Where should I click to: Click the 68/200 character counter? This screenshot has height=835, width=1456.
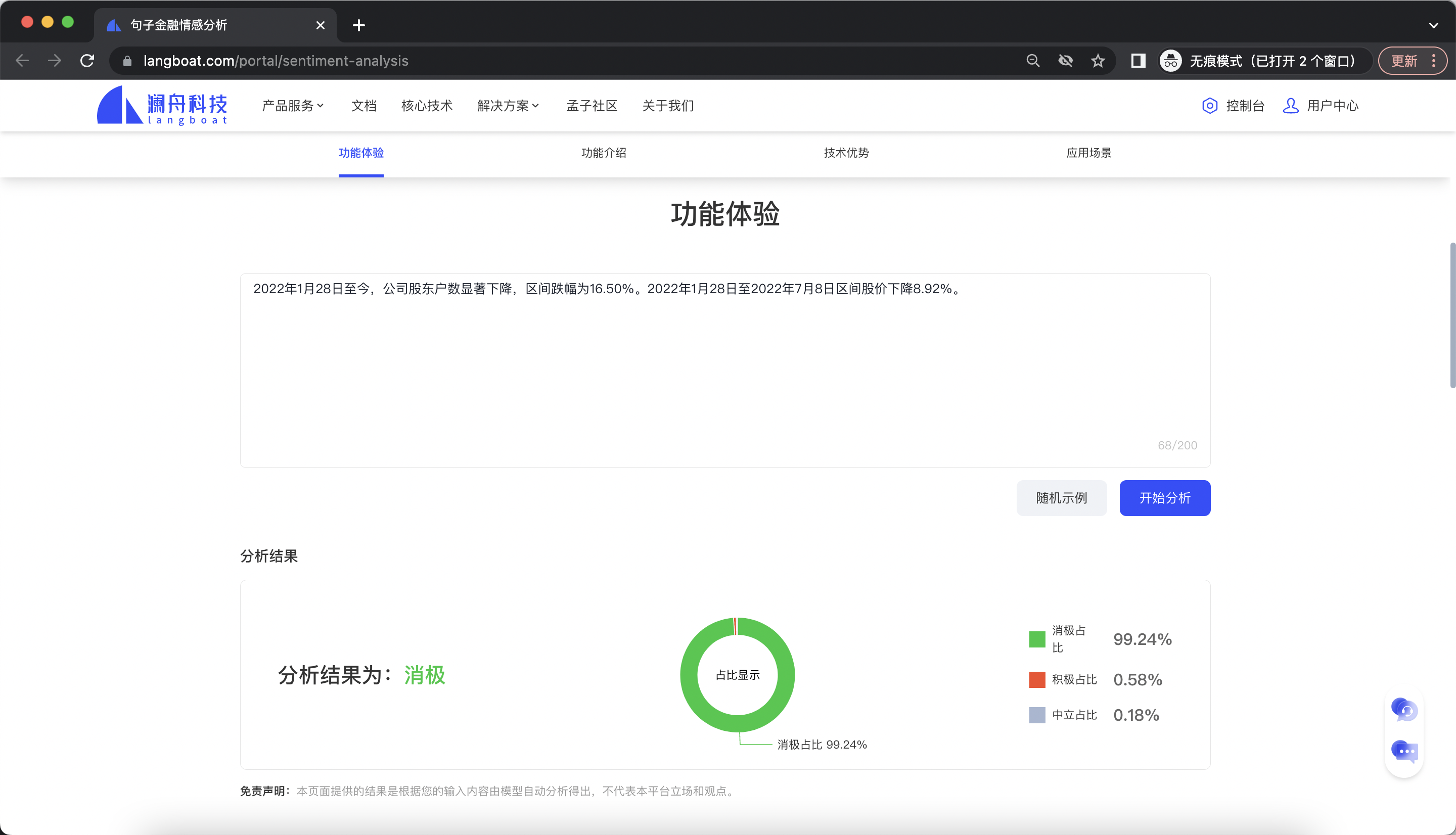click(x=1177, y=445)
